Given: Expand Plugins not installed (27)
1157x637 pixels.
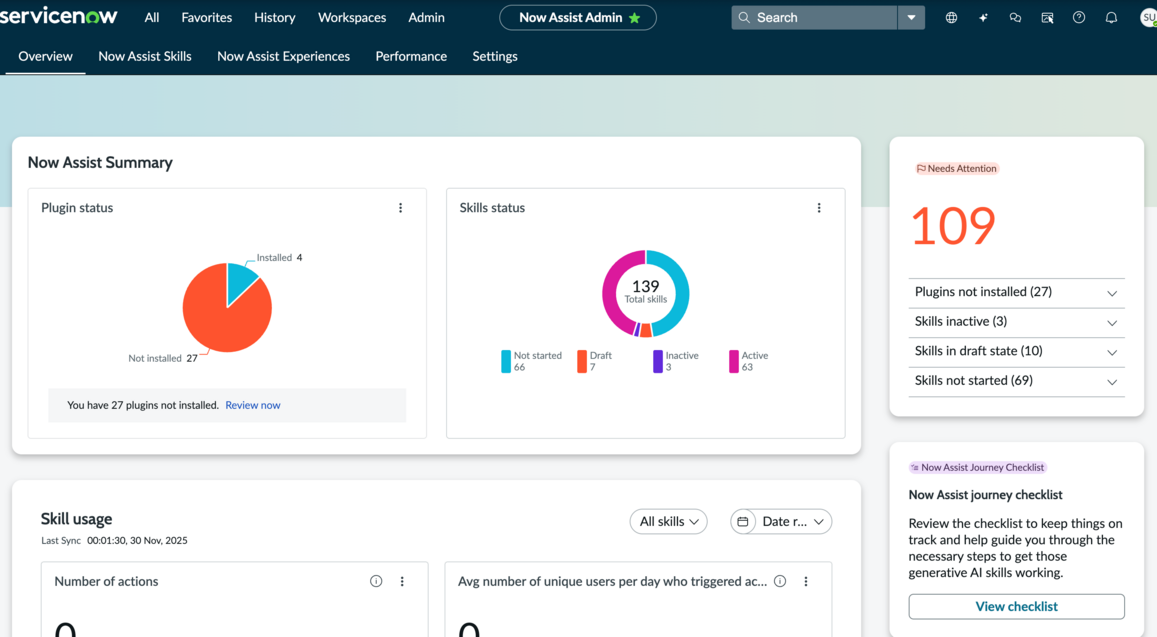Looking at the screenshot, I should [x=1016, y=292].
